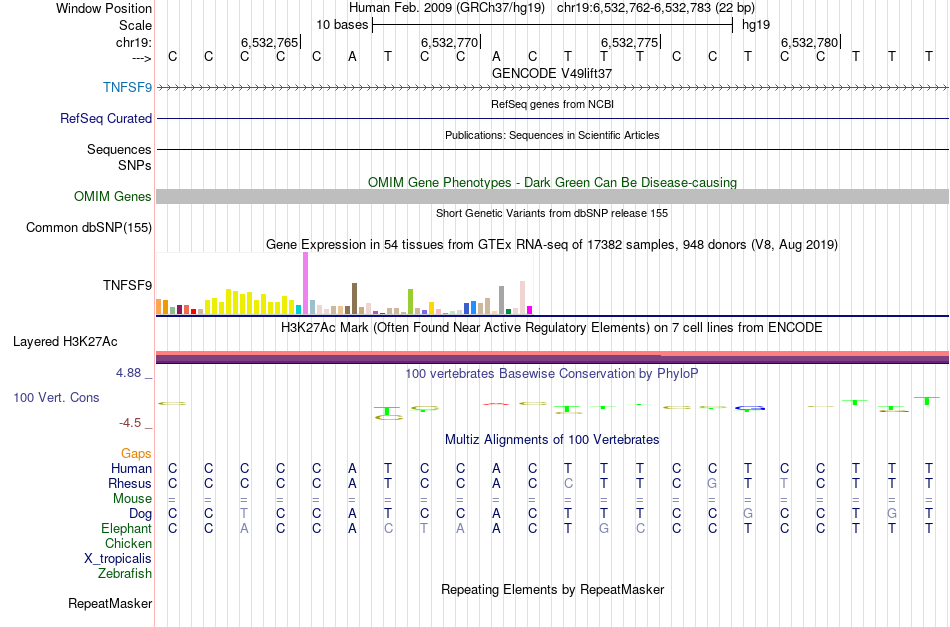The image size is (950, 627).
Task: Click the 4.88 PhyloP upper scale value
Action: coord(128,373)
